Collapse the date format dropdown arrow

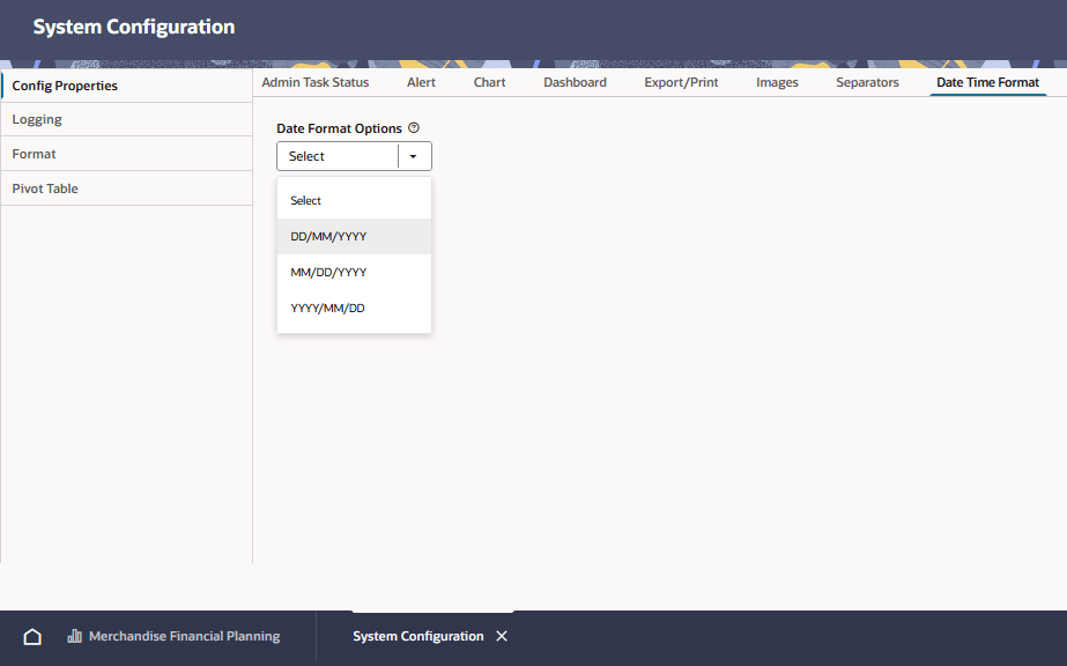point(413,156)
